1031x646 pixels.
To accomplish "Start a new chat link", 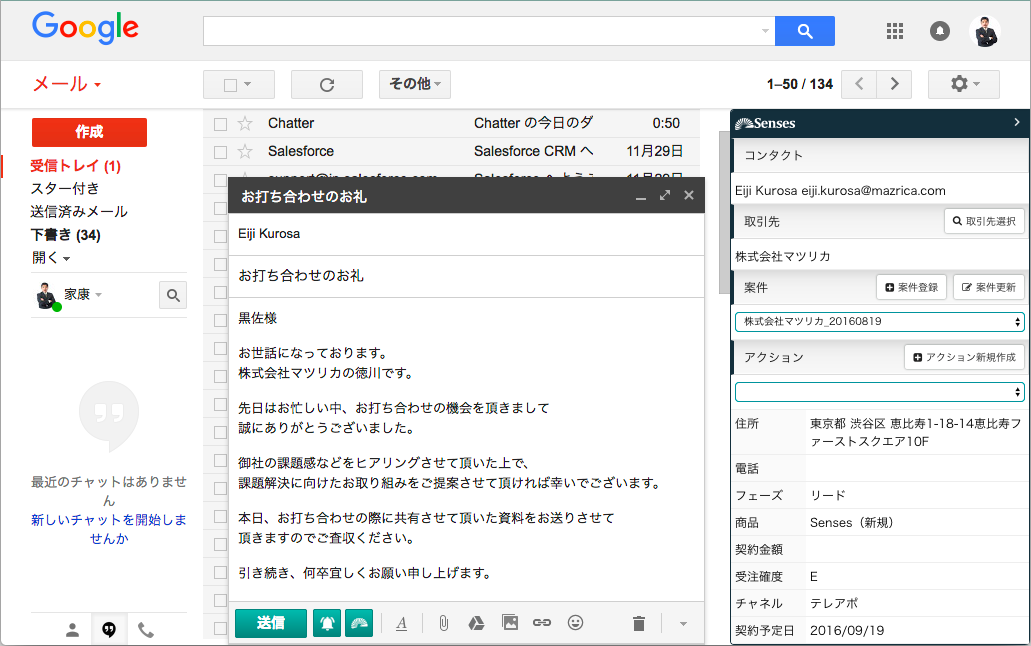I will click(x=109, y=529).
